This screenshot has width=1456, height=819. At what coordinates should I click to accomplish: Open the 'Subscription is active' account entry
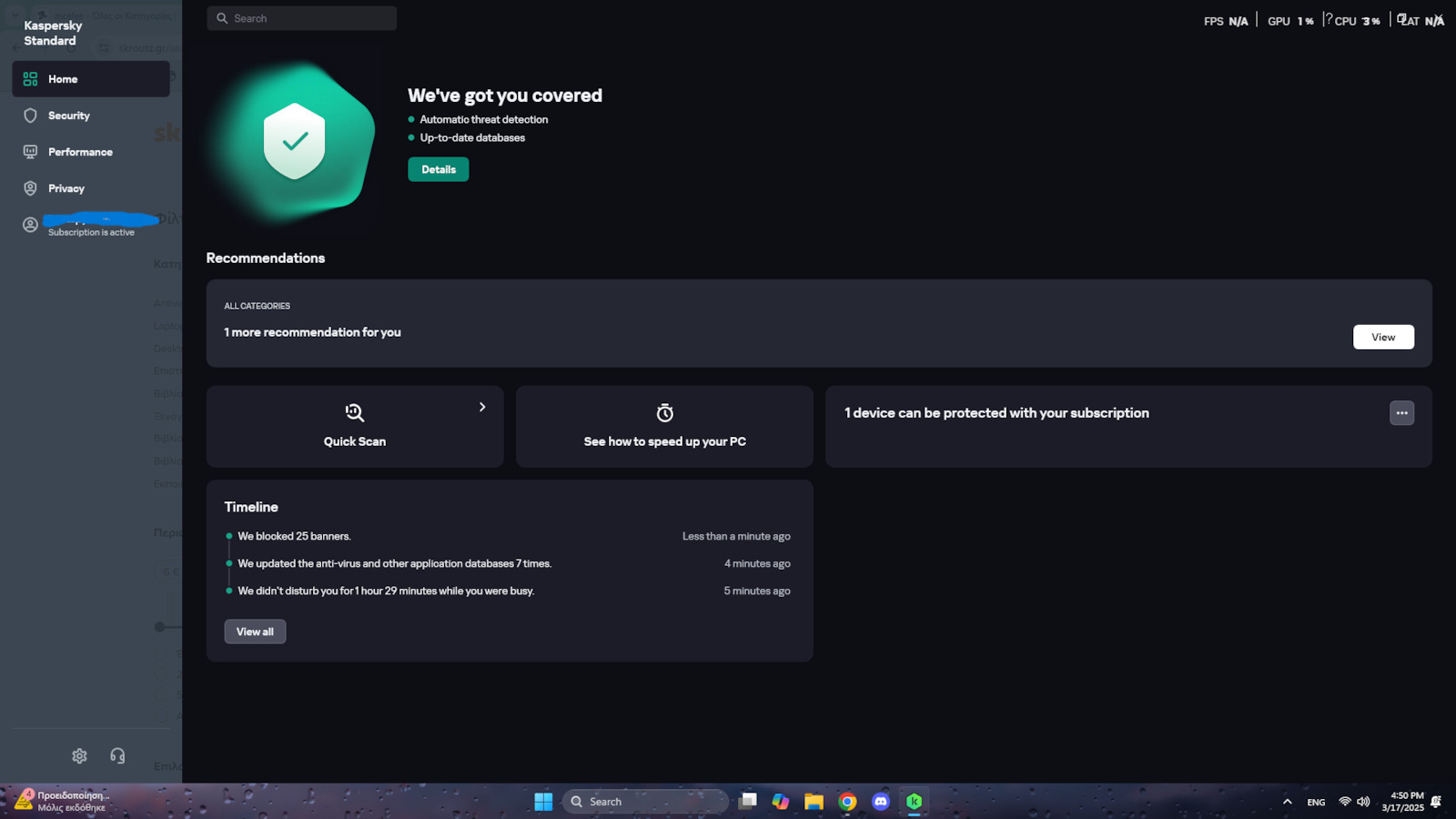coord(91,225)
